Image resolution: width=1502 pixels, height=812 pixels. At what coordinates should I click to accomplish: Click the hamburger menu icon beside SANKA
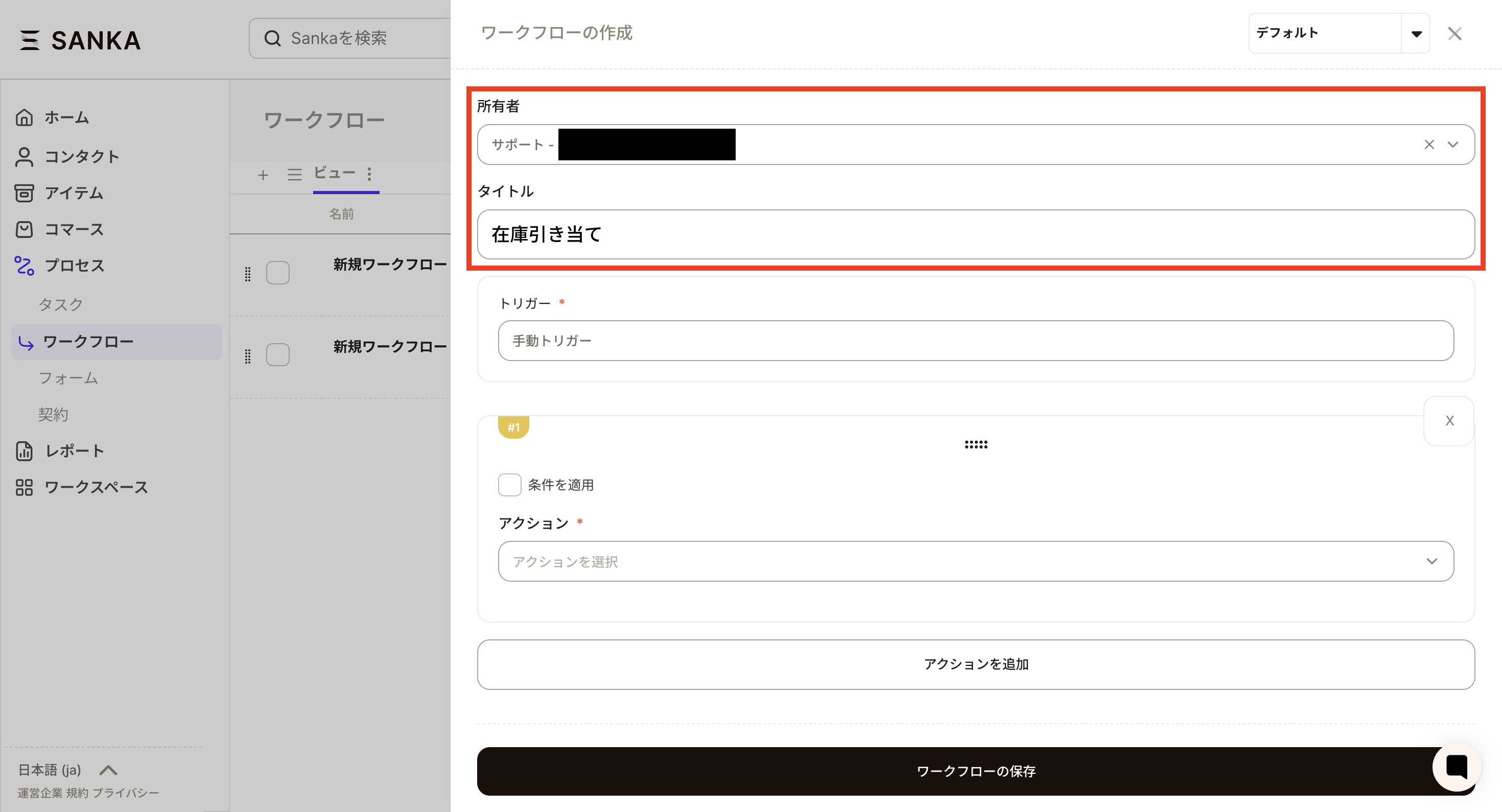point(30,40)
